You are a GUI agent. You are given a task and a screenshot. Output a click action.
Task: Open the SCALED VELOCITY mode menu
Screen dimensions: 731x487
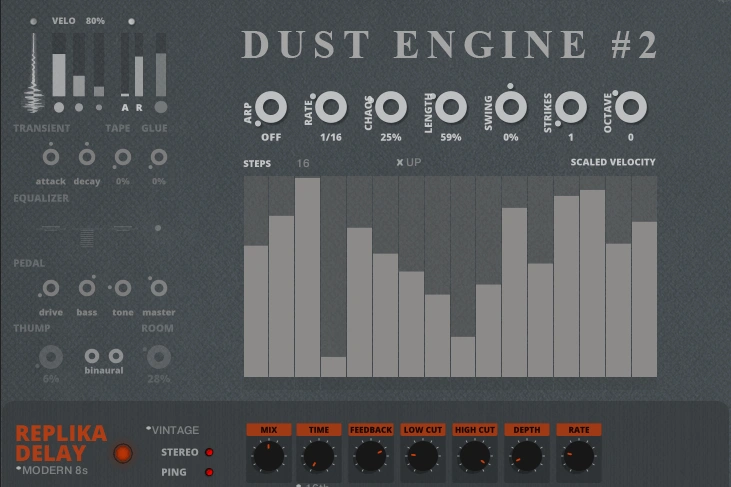613,162
